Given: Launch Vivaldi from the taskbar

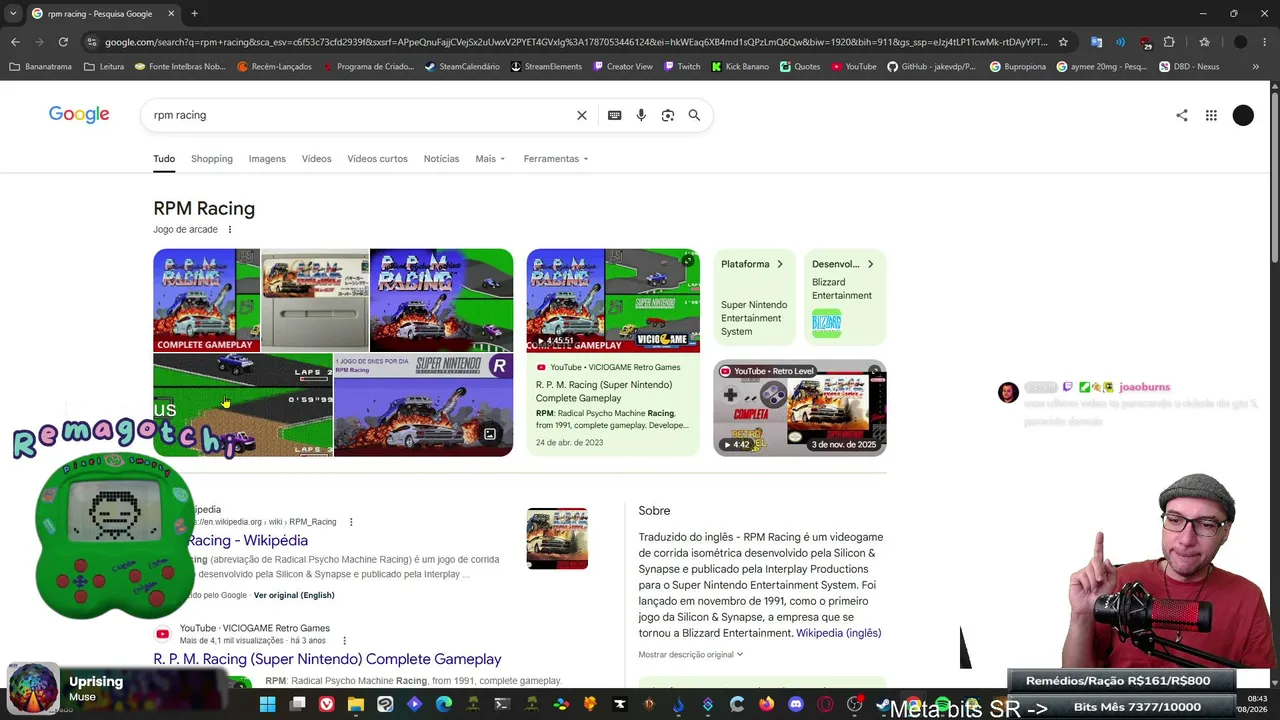Looking at the screenshot, I should [x=326, y=704].
